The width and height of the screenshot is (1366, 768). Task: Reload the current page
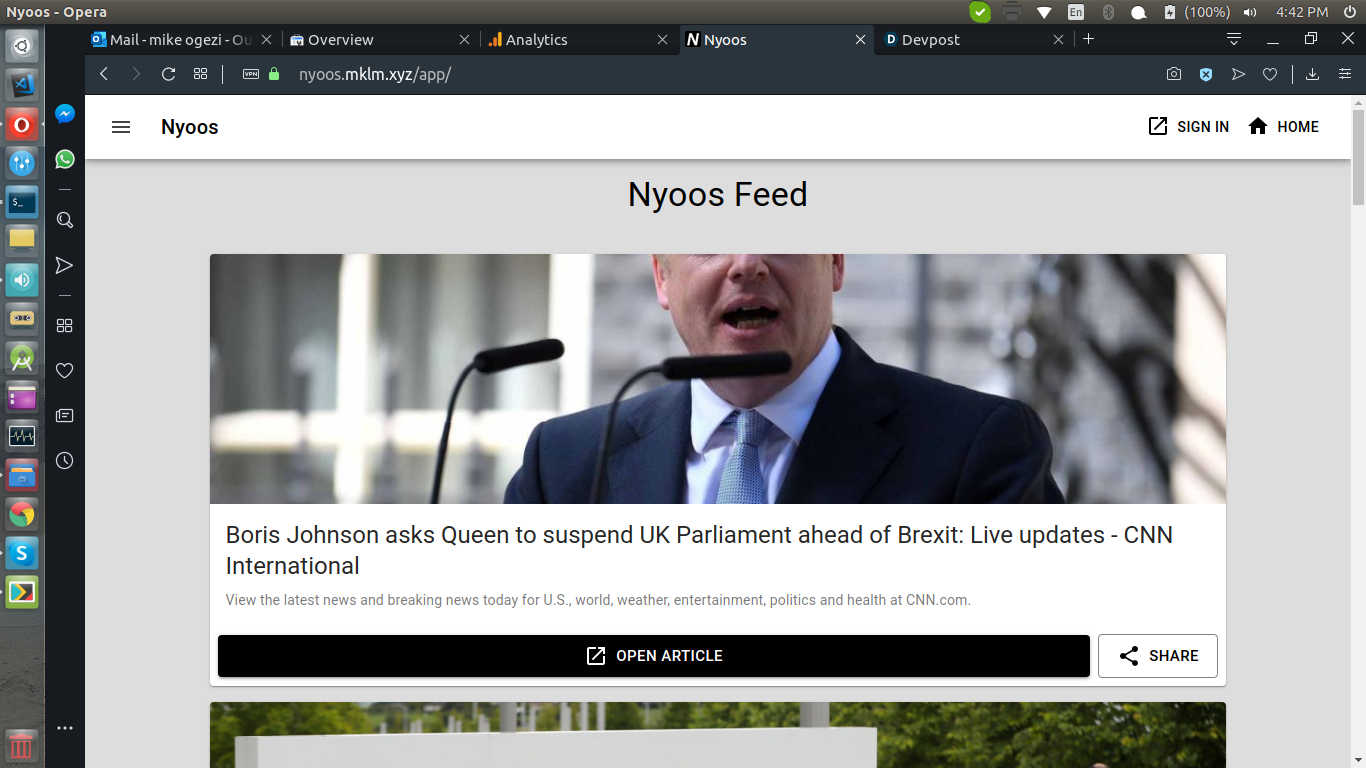click(x=168, y=74)
